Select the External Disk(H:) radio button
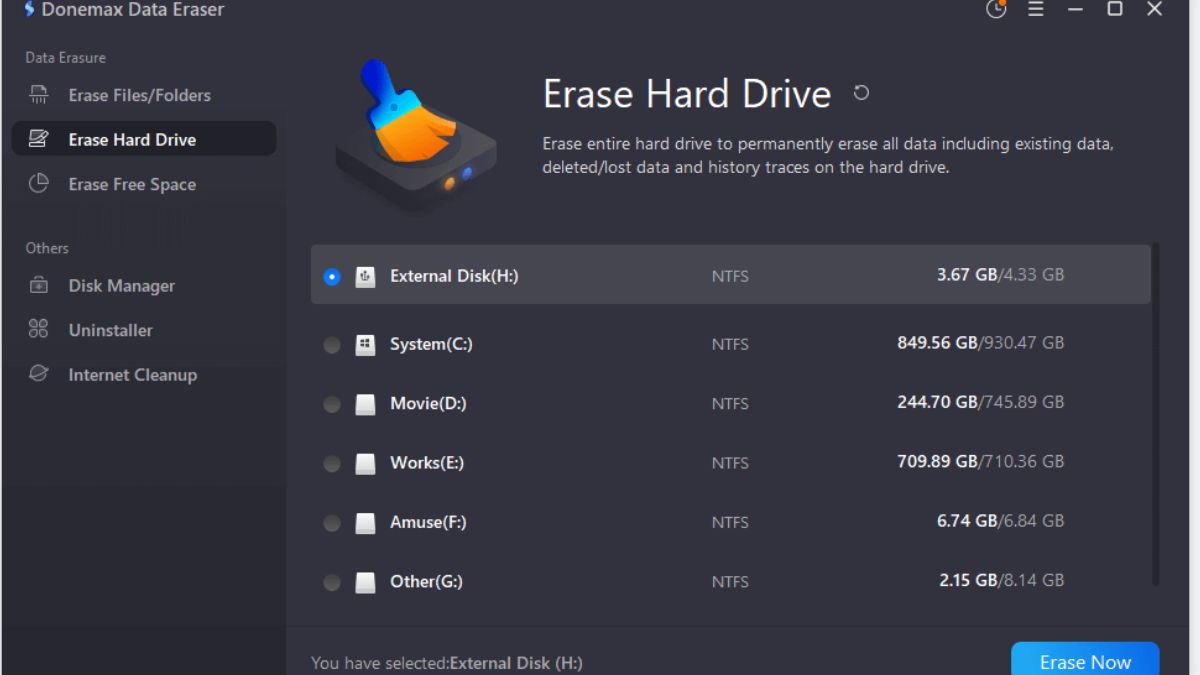Viewport: 1200px width, 675px height. (x=332, y=276)
